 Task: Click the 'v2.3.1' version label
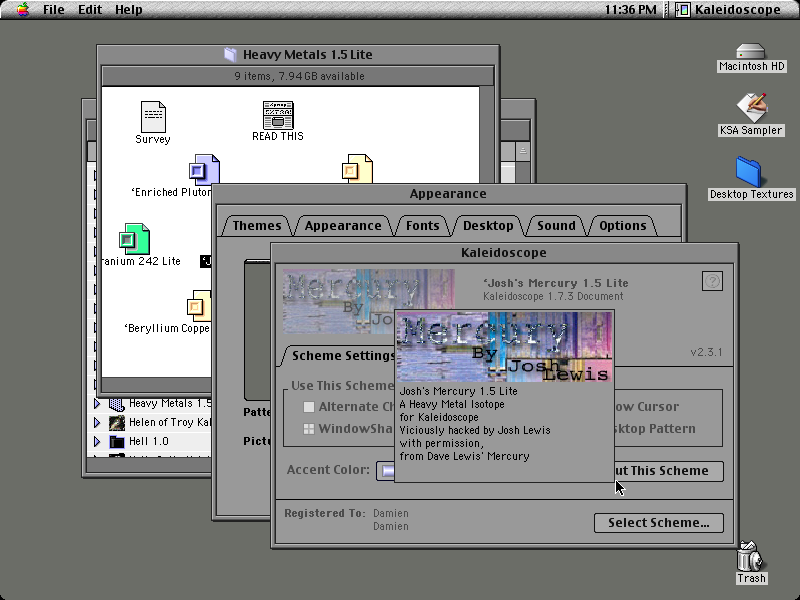(706, 352)
